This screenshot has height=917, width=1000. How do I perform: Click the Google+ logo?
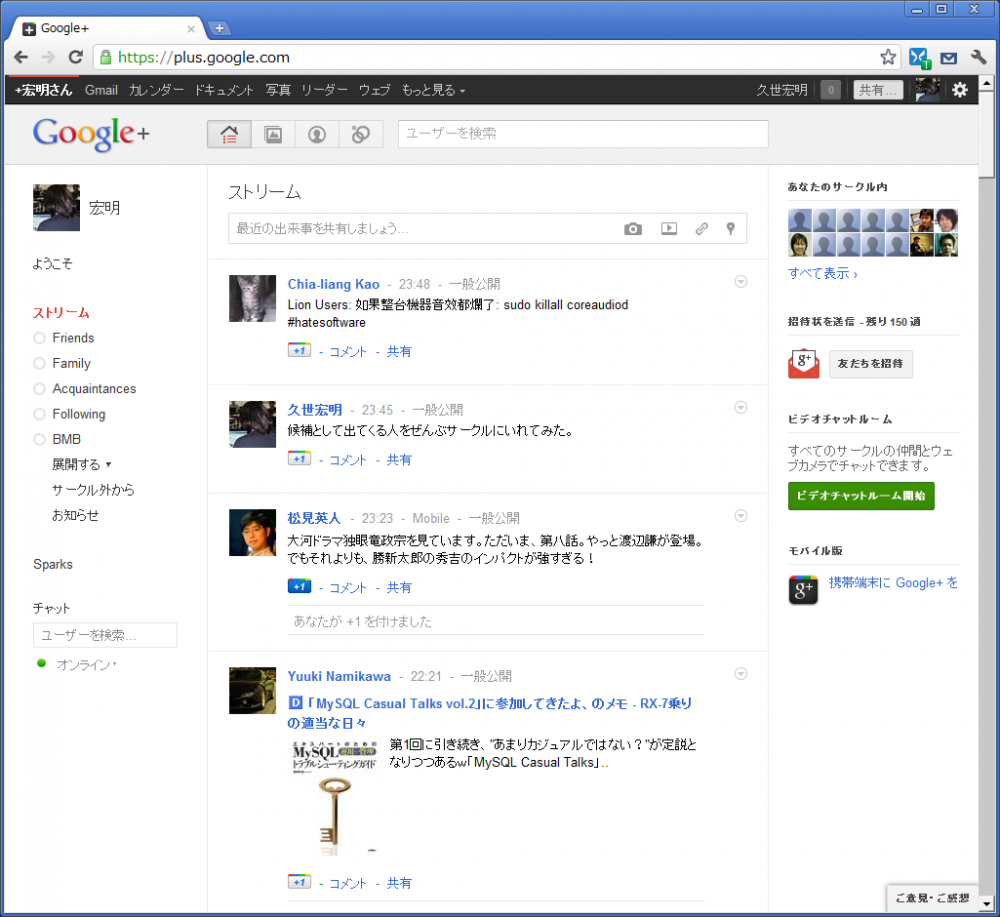91,134
